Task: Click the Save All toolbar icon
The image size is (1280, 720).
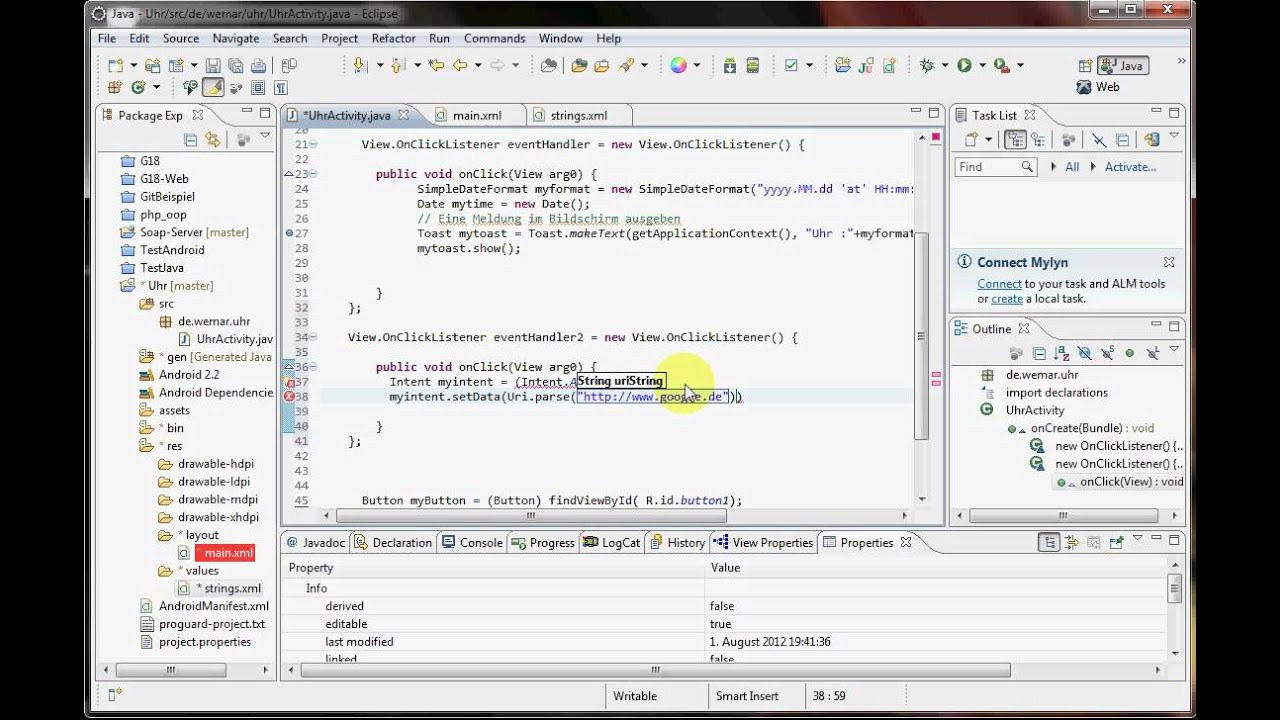Action: (x=236, y=65)
